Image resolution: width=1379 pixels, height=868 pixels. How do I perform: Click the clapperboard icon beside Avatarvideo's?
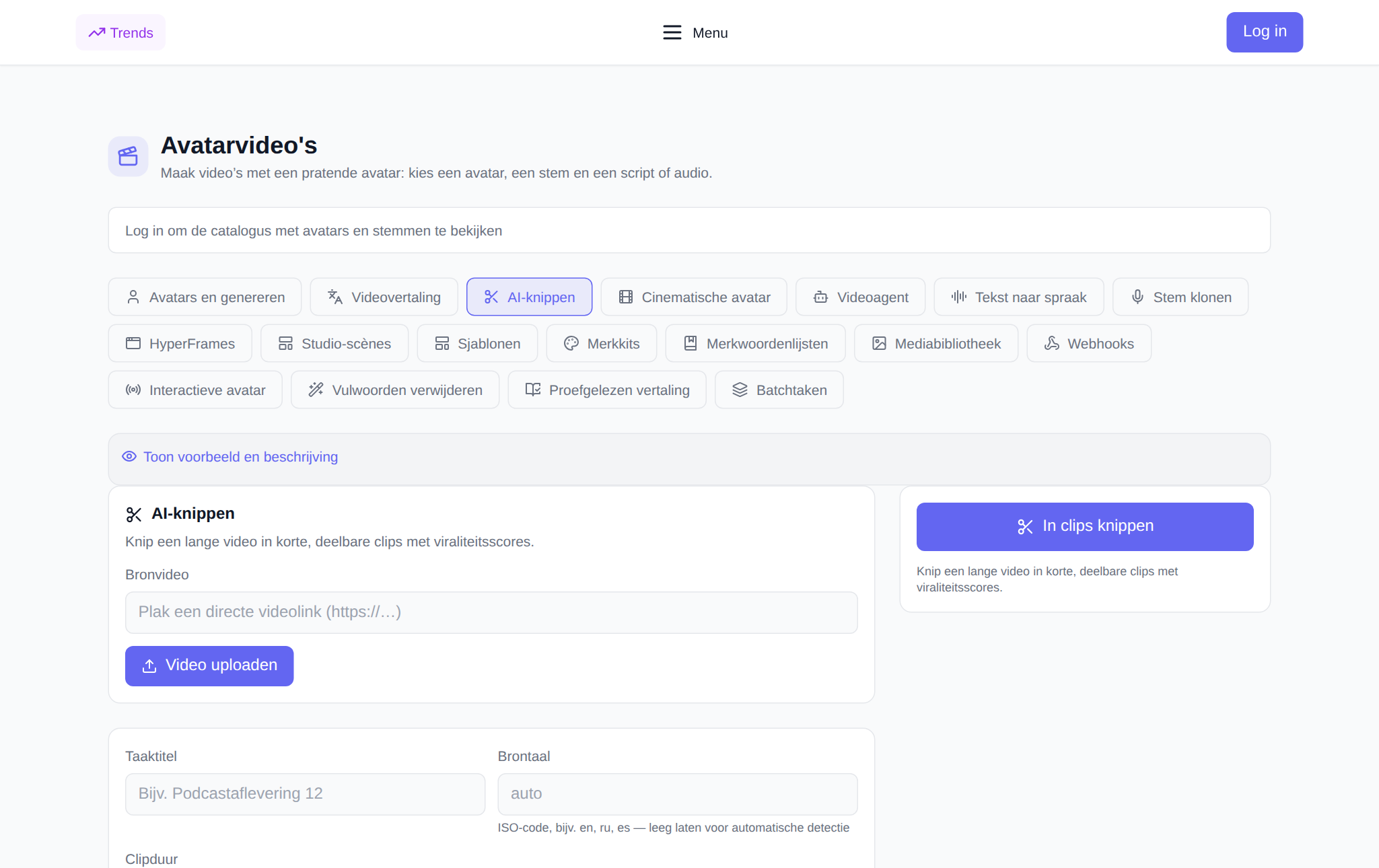pyautogui.click(x=128, y=157)
